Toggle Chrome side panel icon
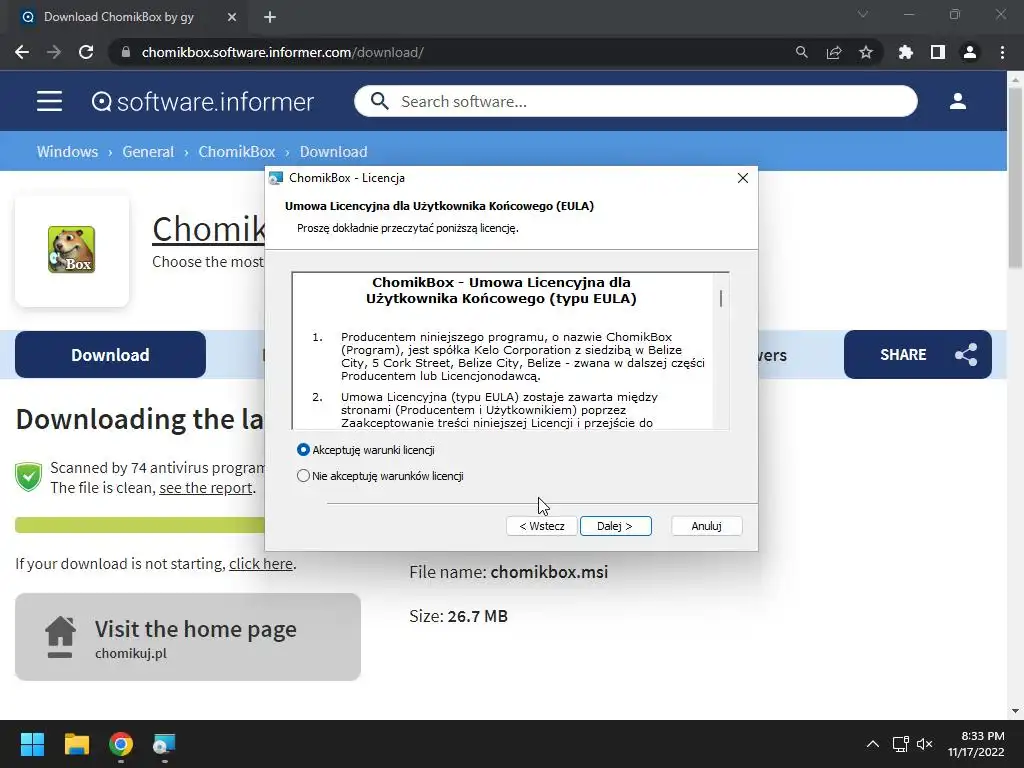Screen dimensions: 1024x768 (938, 52)
